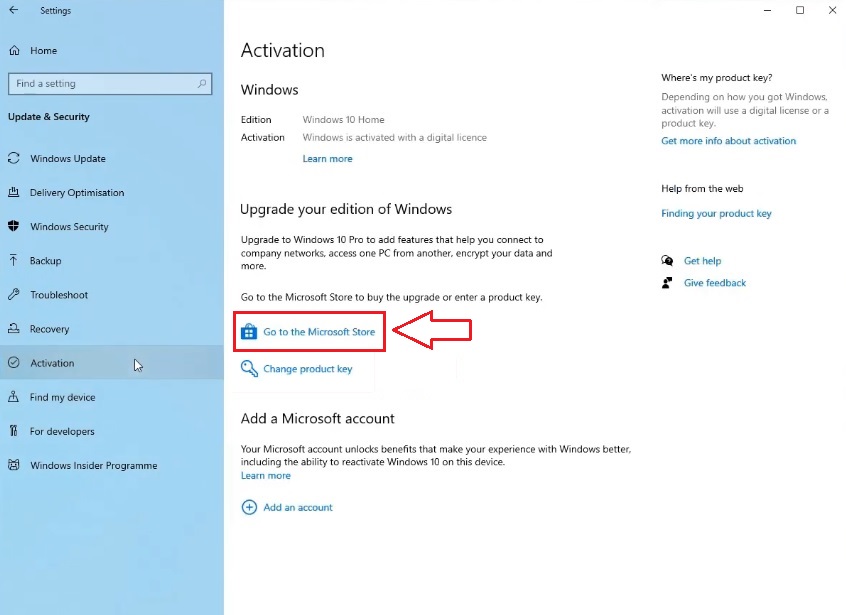
Task: Open the Give feedback icon
Action: pyautogui.click(x=668, y=282)
